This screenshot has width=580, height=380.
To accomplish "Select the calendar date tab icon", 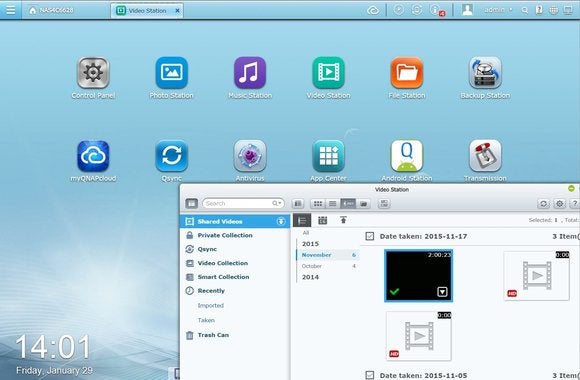I will pos(323,220).
